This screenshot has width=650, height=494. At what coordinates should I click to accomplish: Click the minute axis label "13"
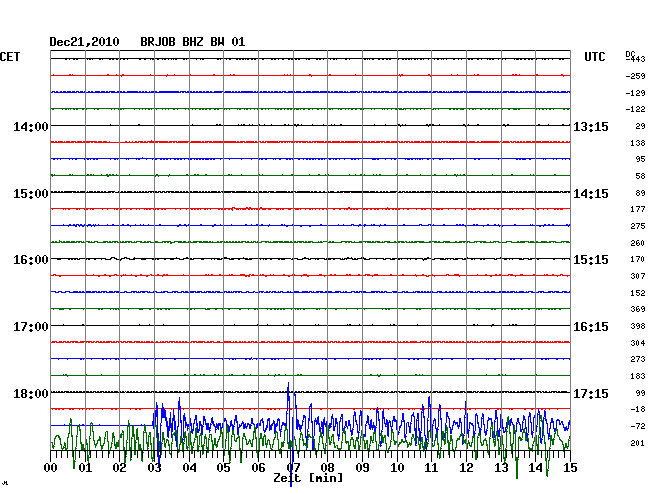(x=501, y=468)
